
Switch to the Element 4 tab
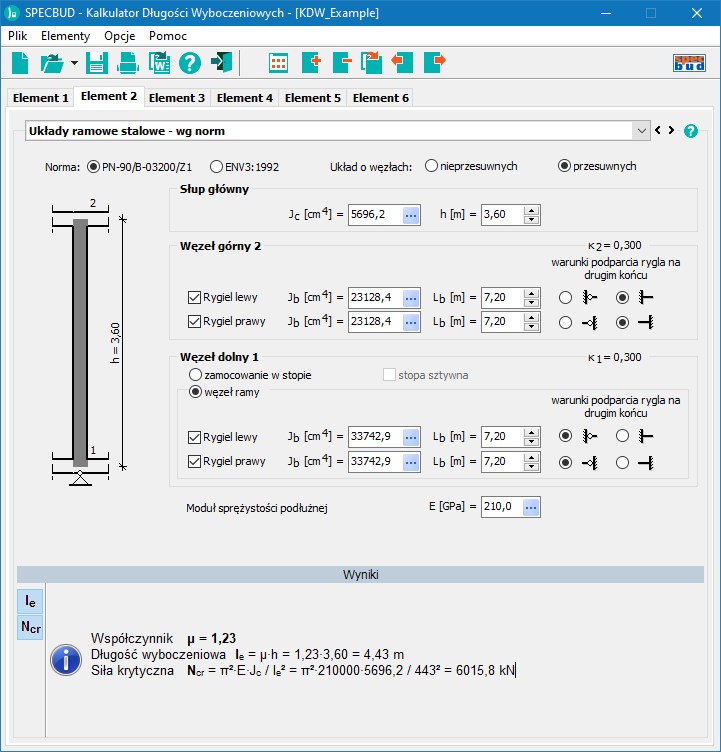(245, 98)
